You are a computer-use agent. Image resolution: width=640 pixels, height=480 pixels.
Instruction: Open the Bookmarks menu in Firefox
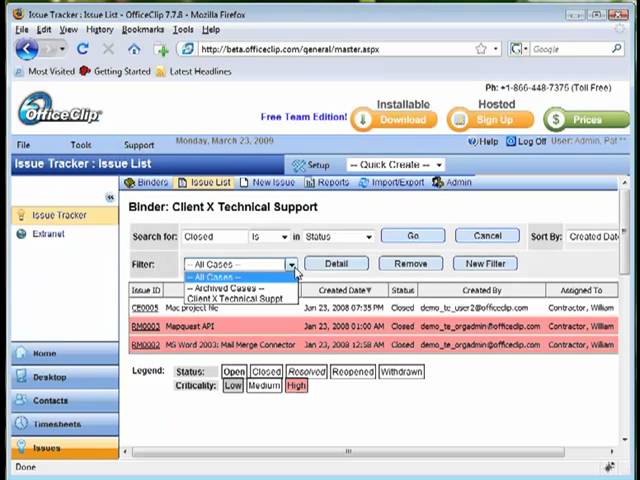click(143, 30)
